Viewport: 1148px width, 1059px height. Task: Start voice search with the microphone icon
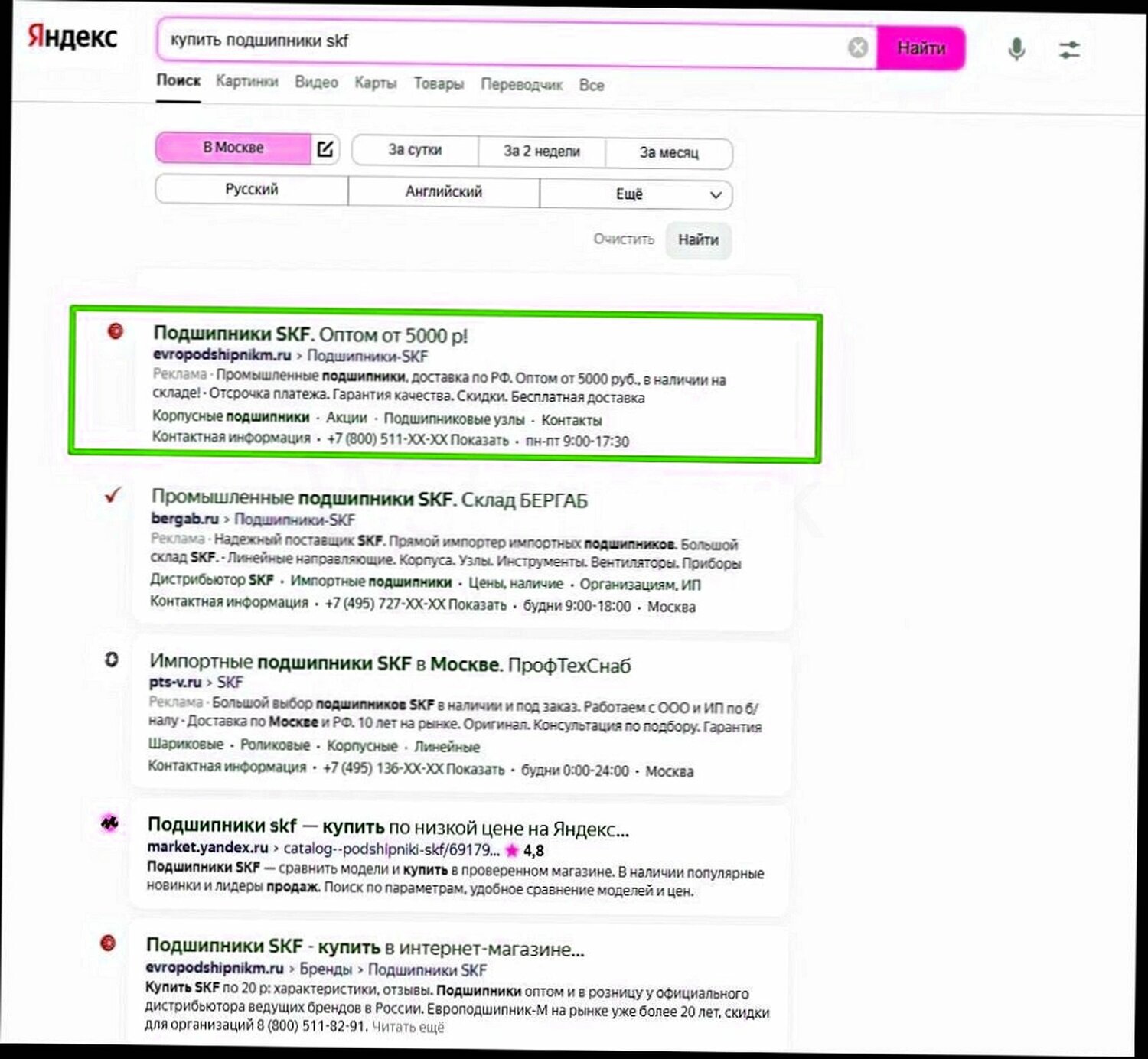(1016, 50)
